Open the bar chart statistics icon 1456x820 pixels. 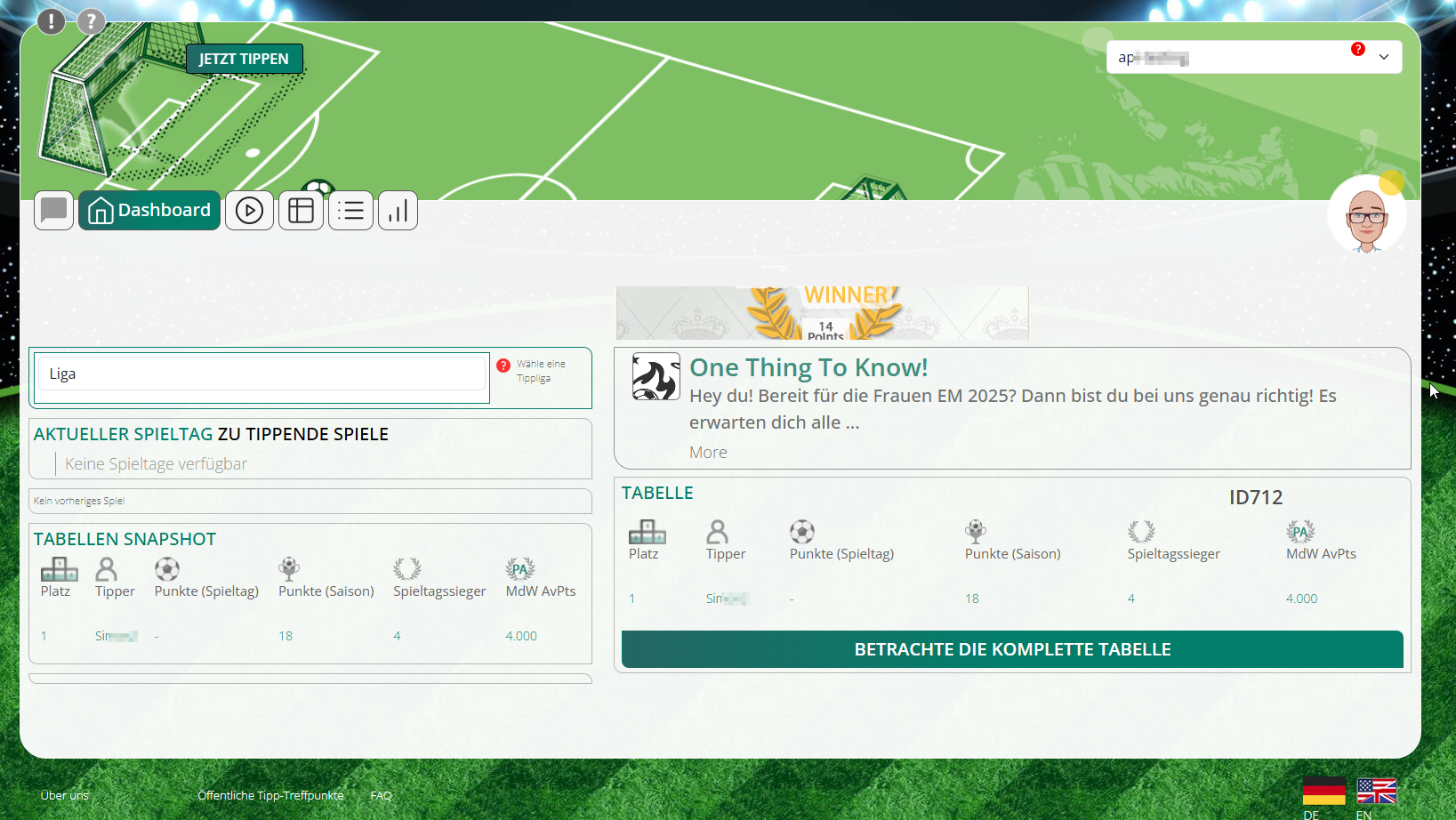[x=398, y=211]
